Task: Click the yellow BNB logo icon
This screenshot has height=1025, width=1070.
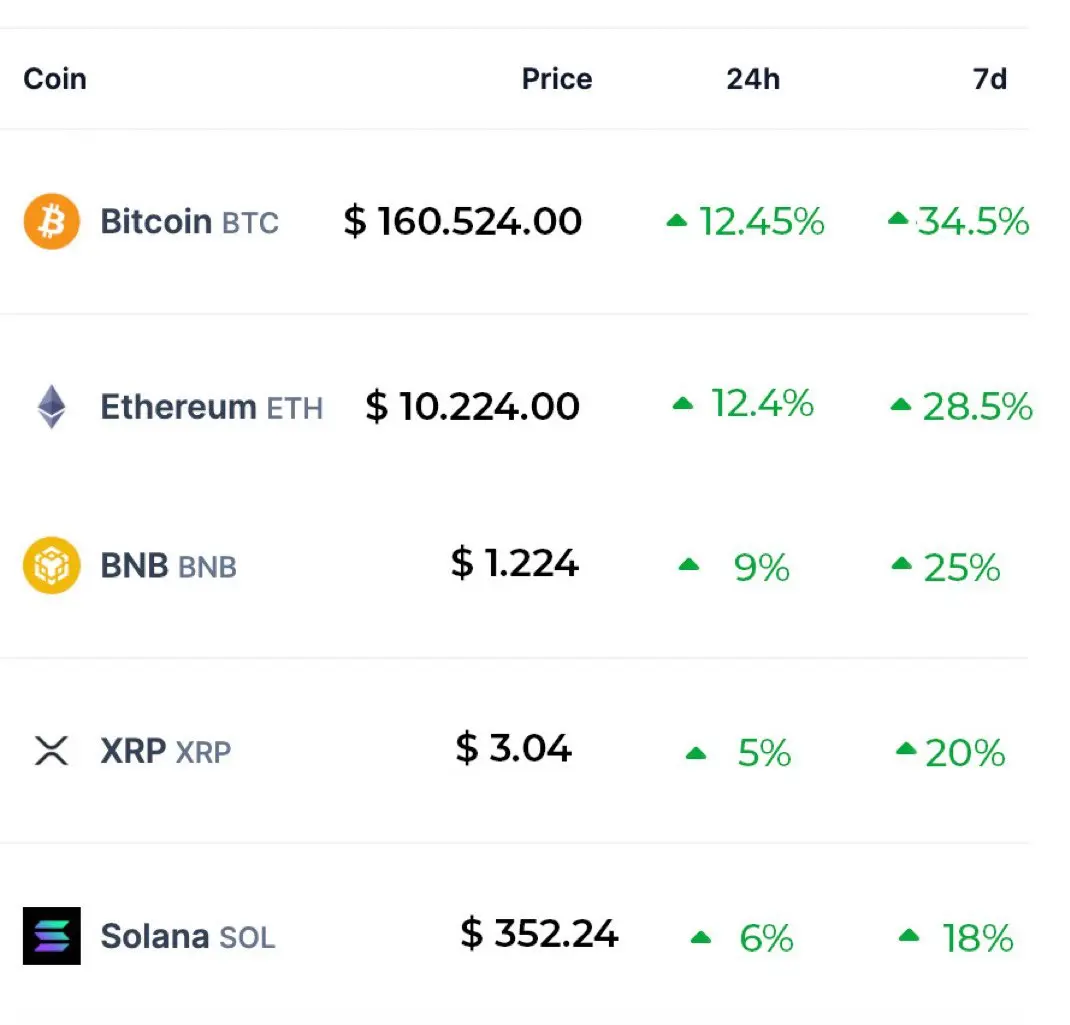Action: 51,566
